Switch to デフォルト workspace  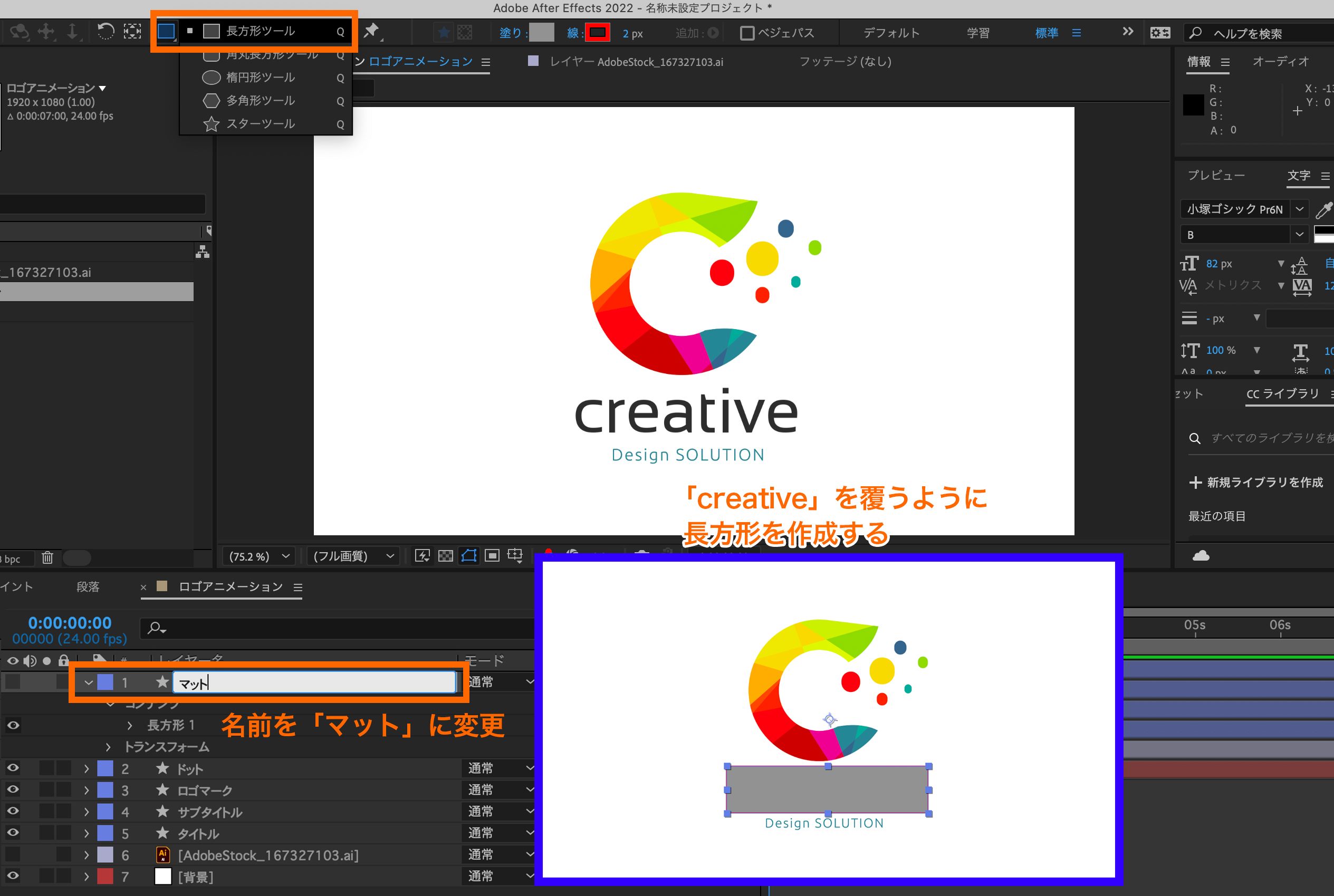tap(890, 33)
